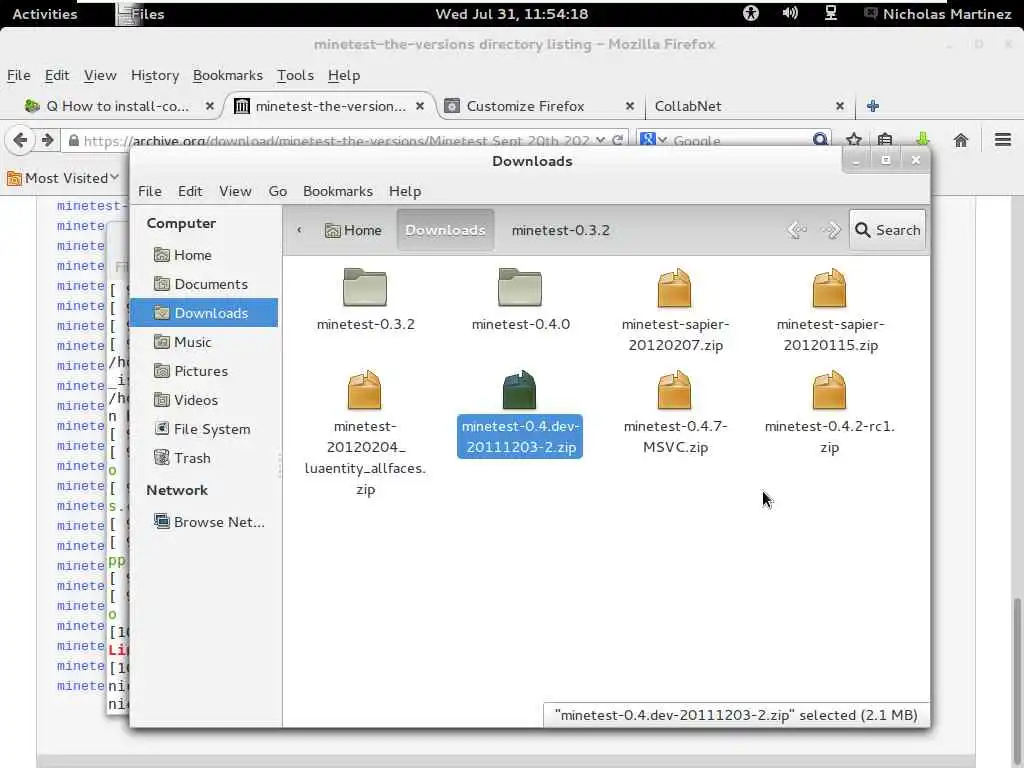Click the path bar left scroll chevron
This screenshot has width=1024, height=768.
299,230
